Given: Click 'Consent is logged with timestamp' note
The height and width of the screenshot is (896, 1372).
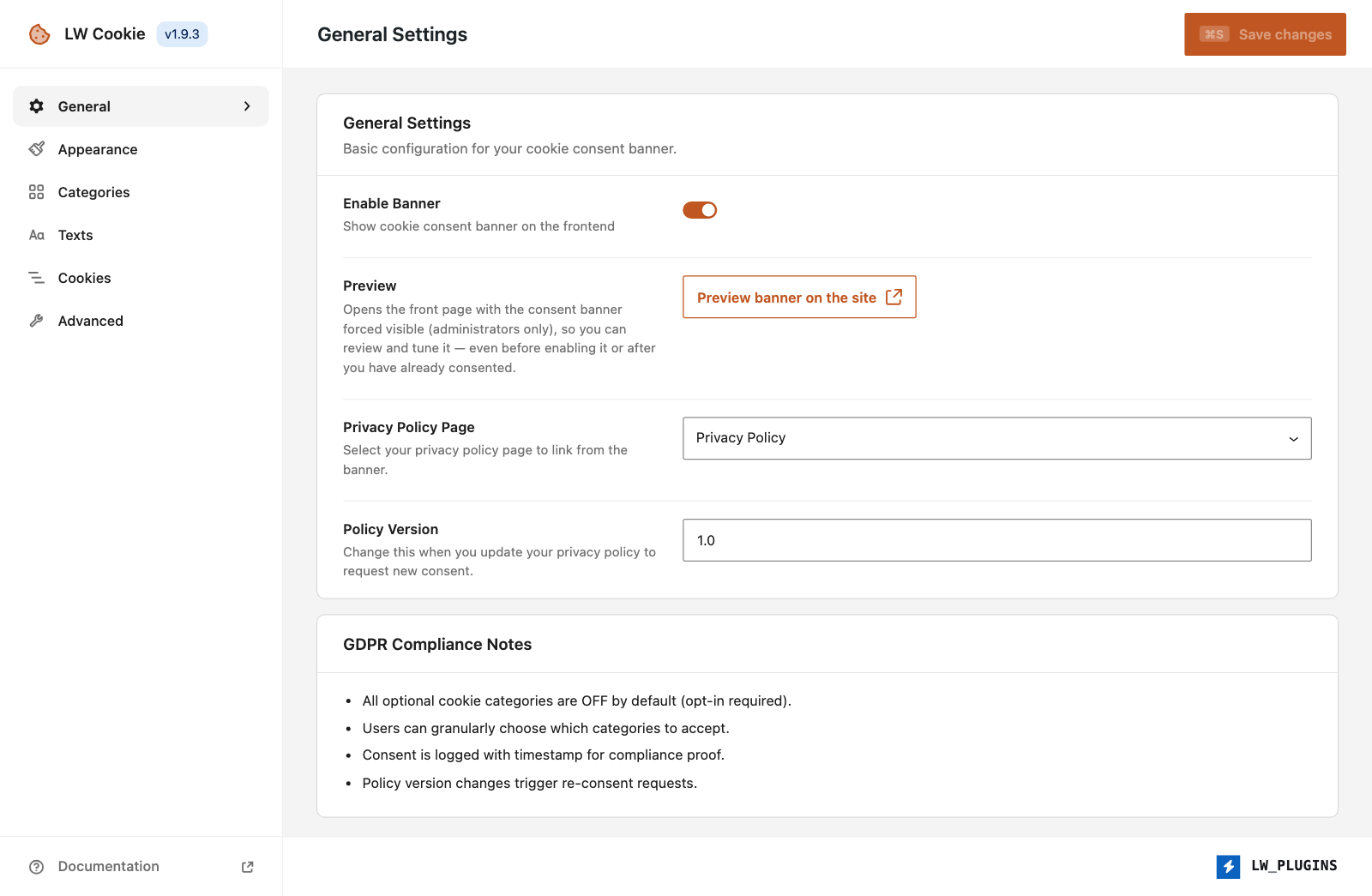Looking at the screenshot, I should pos(544,755).
